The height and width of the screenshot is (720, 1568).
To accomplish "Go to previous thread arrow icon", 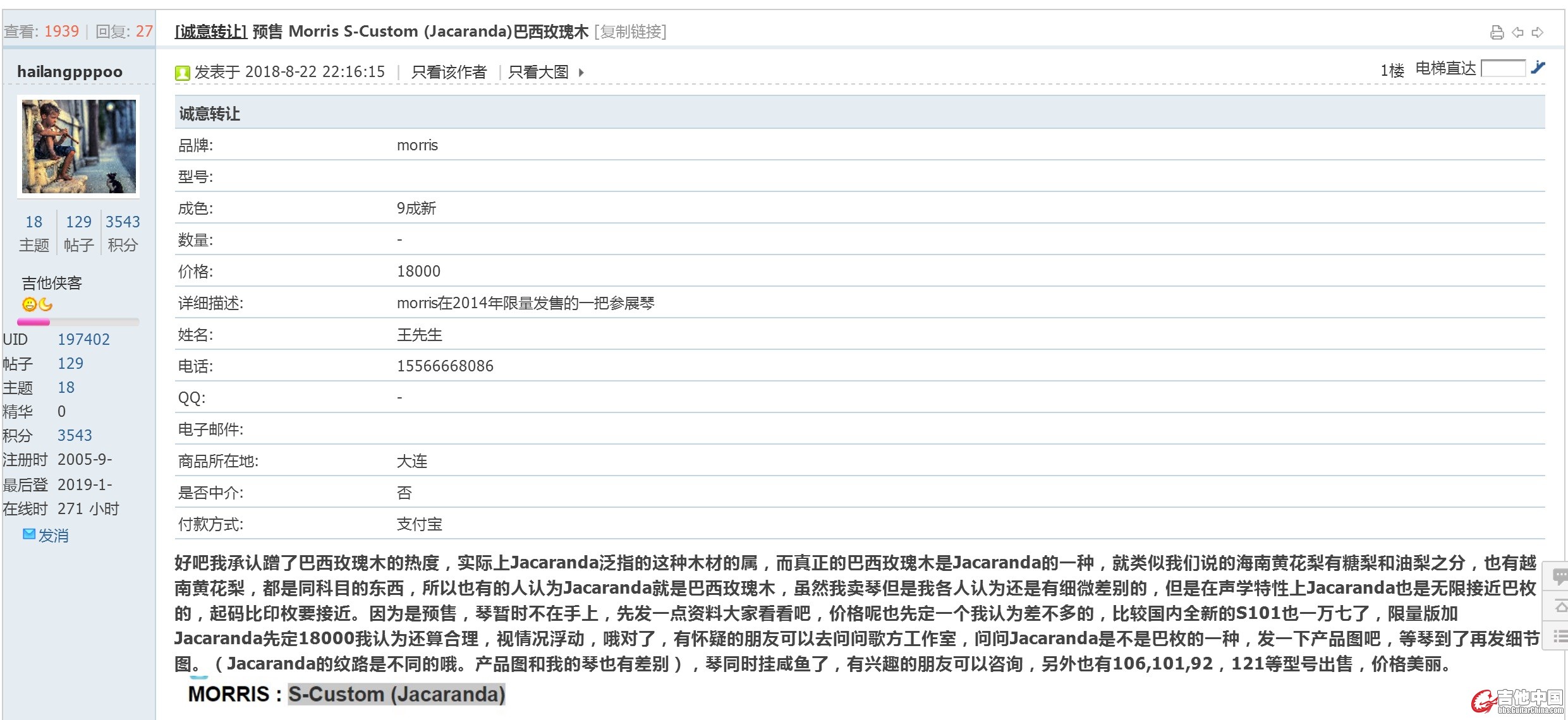I will point(1517,32).
